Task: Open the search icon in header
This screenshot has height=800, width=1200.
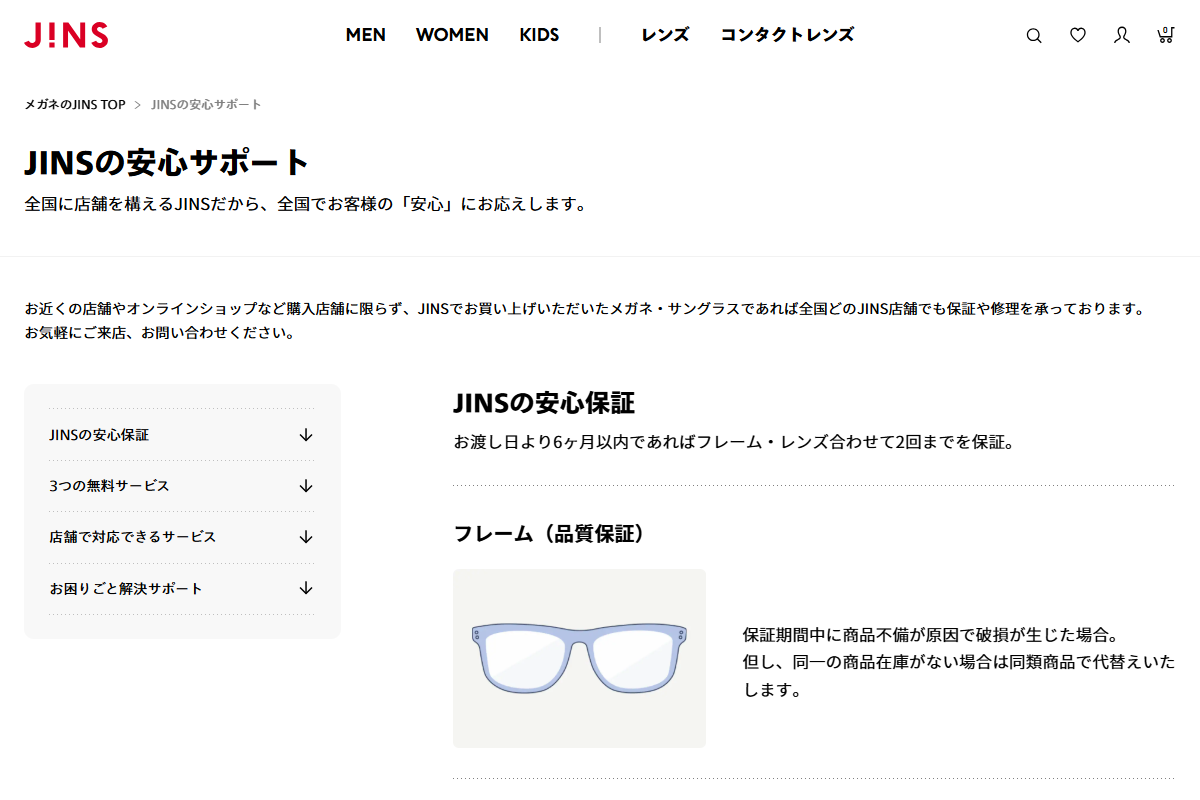Action: tap(1034, 36)
